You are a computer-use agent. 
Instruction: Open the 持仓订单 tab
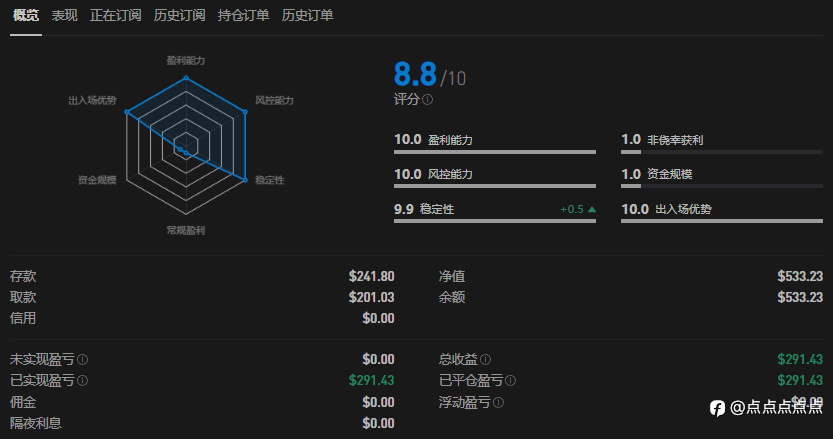point(243,15)
